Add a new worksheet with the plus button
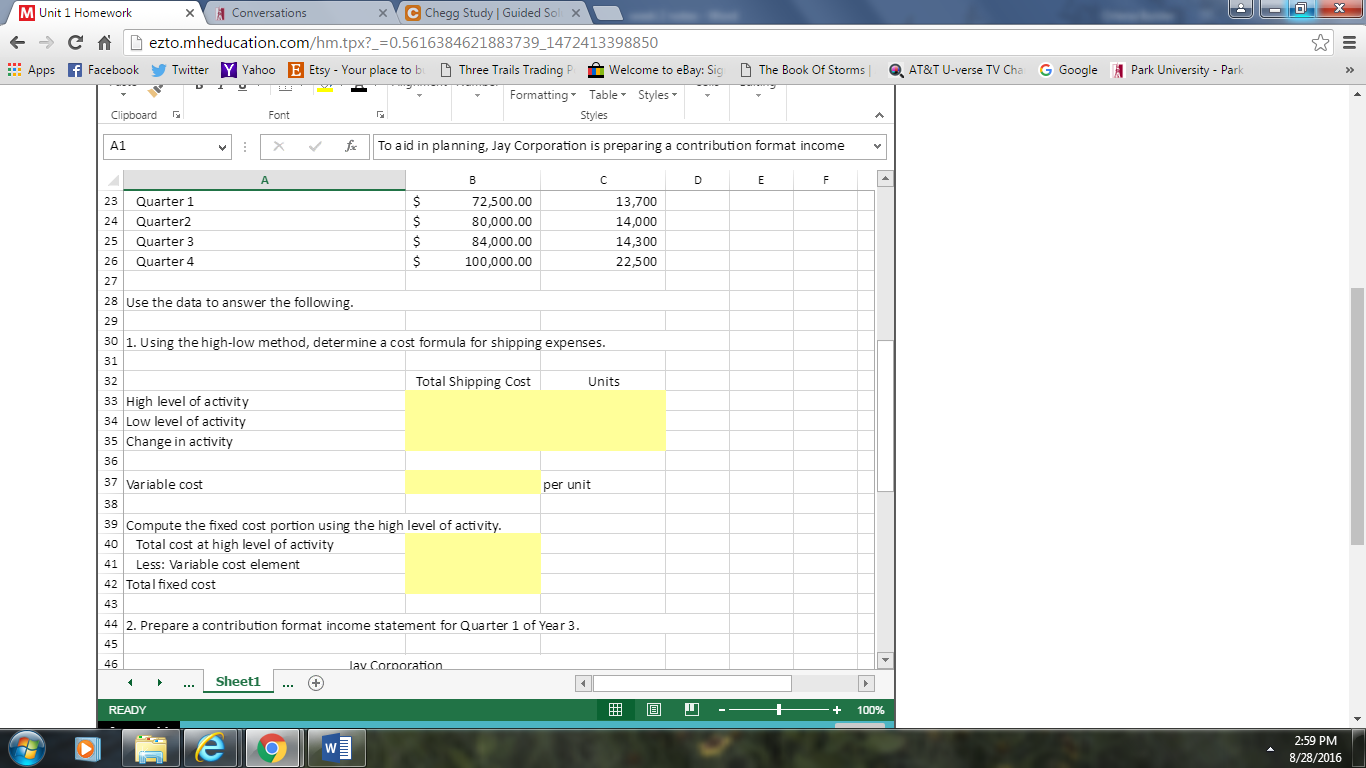This screenshot has width=1366, height=768. tap(314, 681)
